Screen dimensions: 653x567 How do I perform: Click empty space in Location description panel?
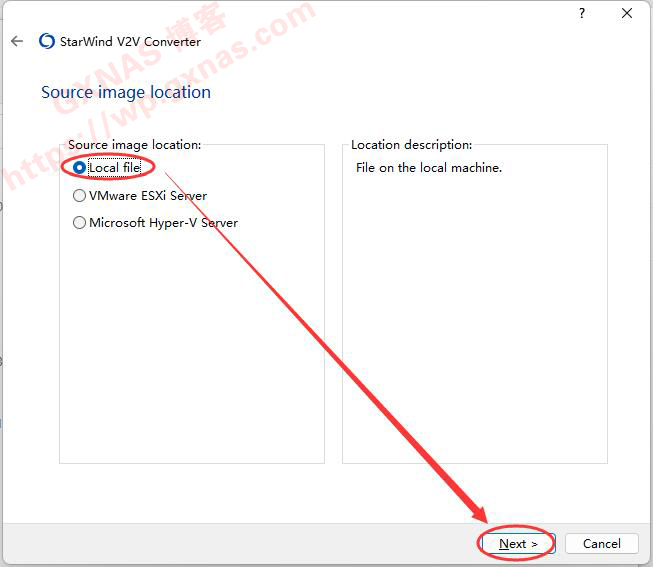[x=474, y=330]
